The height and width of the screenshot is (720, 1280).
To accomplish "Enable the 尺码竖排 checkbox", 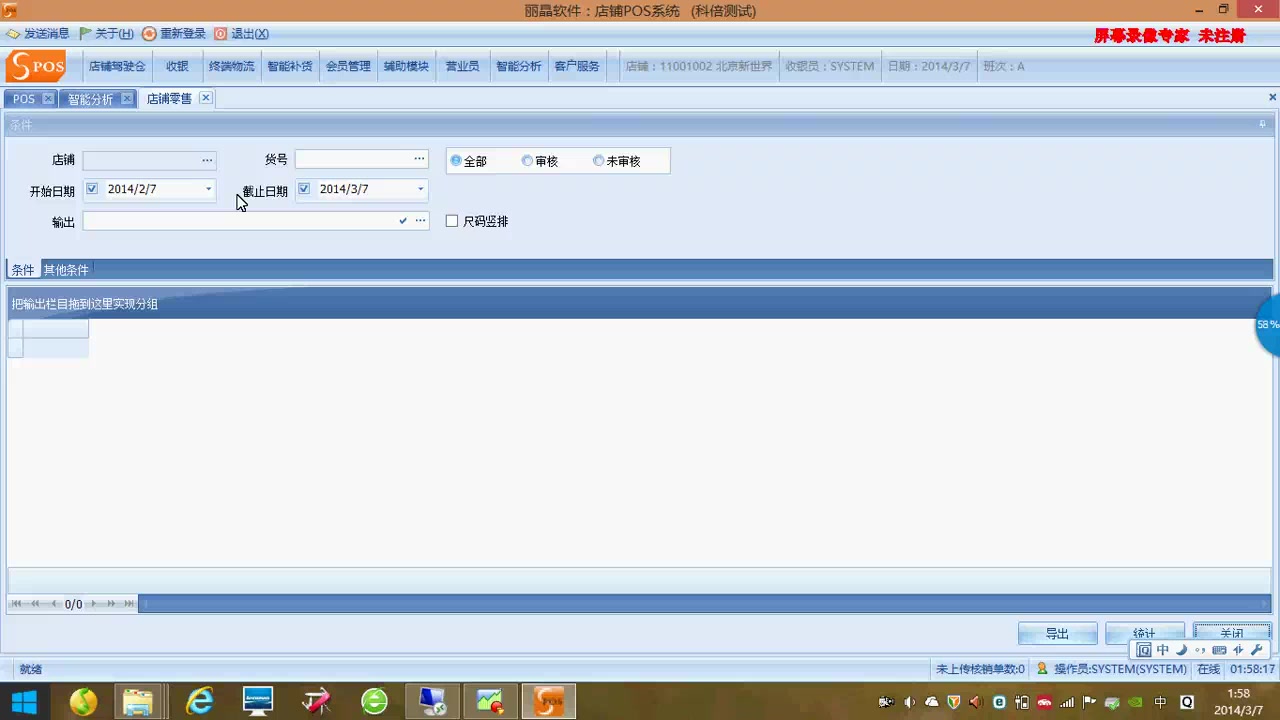I will tap(452, 221).
